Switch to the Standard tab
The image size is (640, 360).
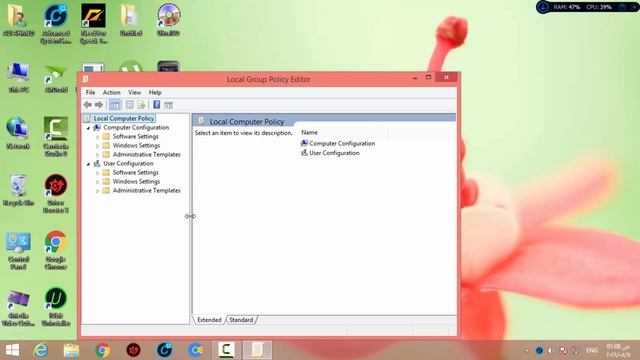point(241,320)
